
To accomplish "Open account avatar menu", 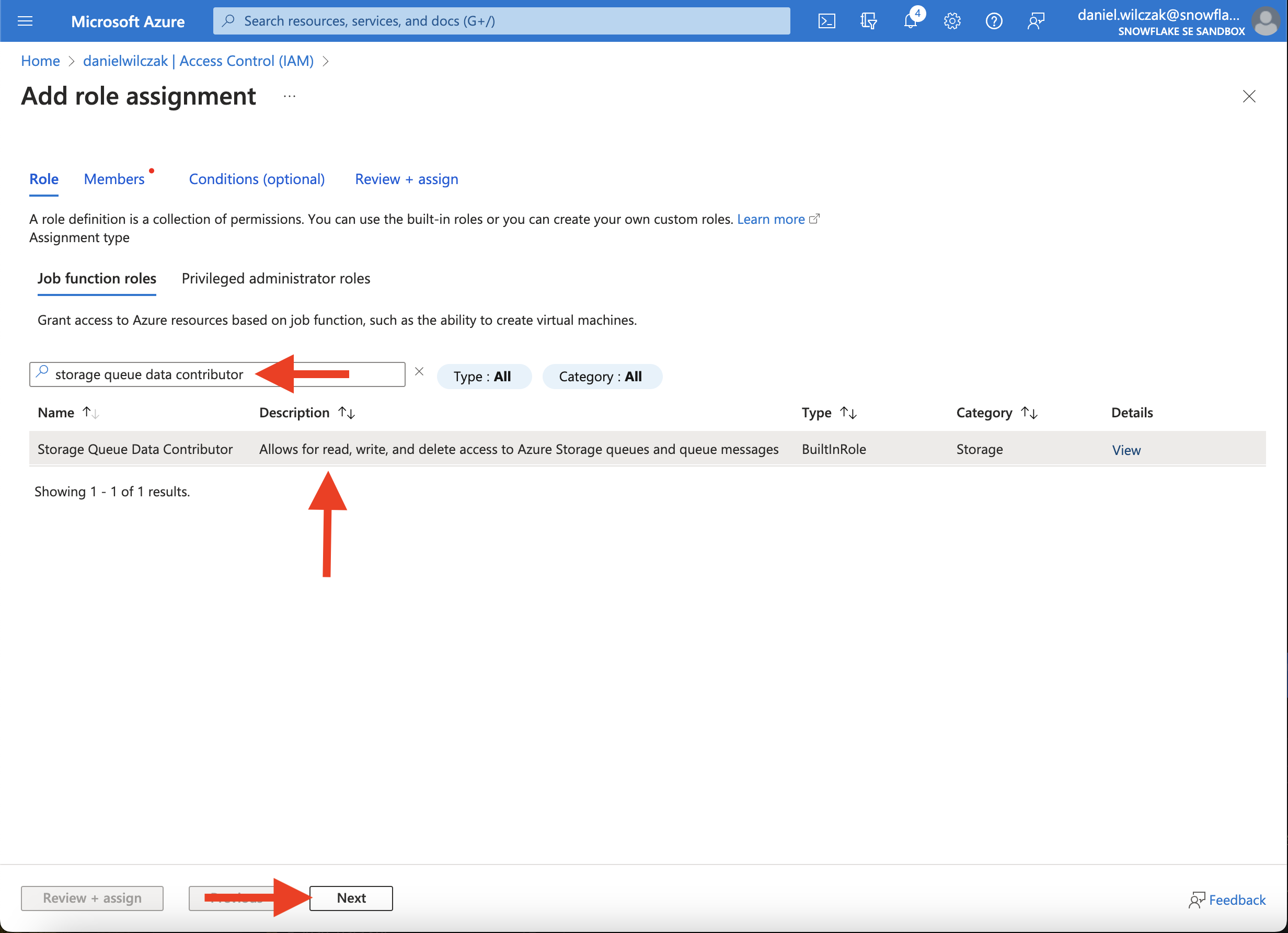I will click(x=1267, y=21).
